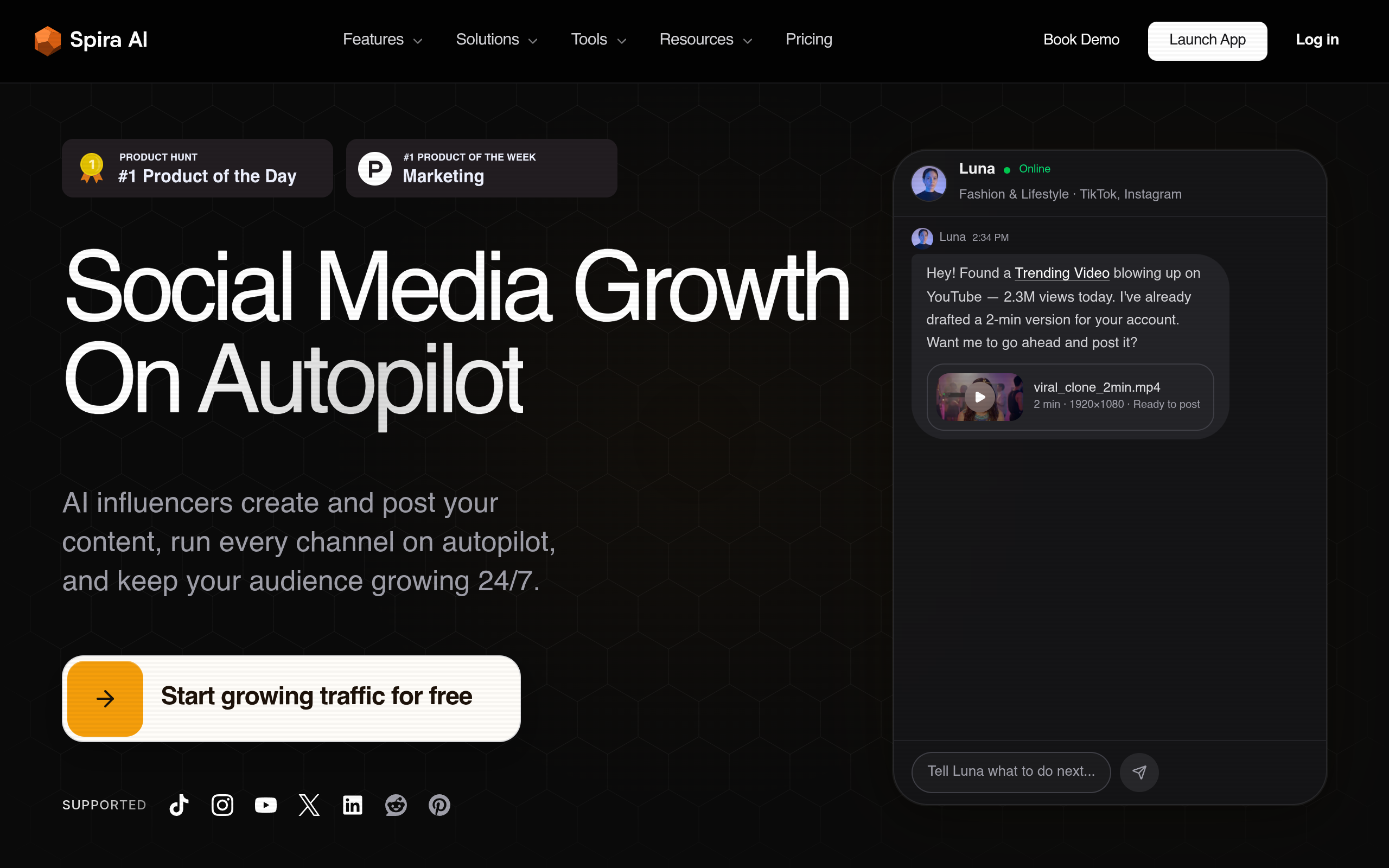Click the TikTok supported platform icon

179,805
